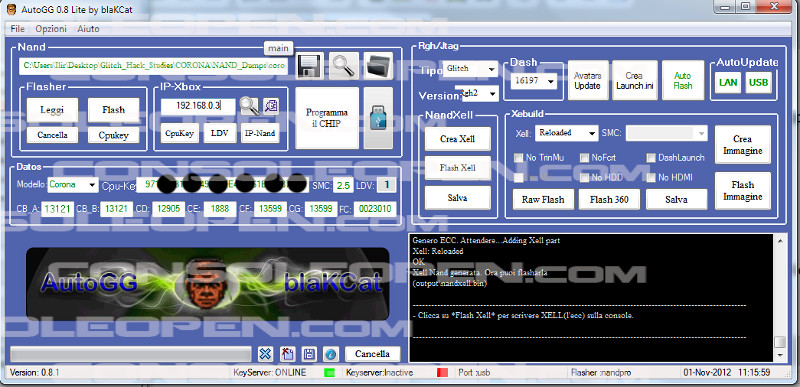Click the USB drive icon next to Programma il CHIP
The image size is (800, 387).
(378, 118)
